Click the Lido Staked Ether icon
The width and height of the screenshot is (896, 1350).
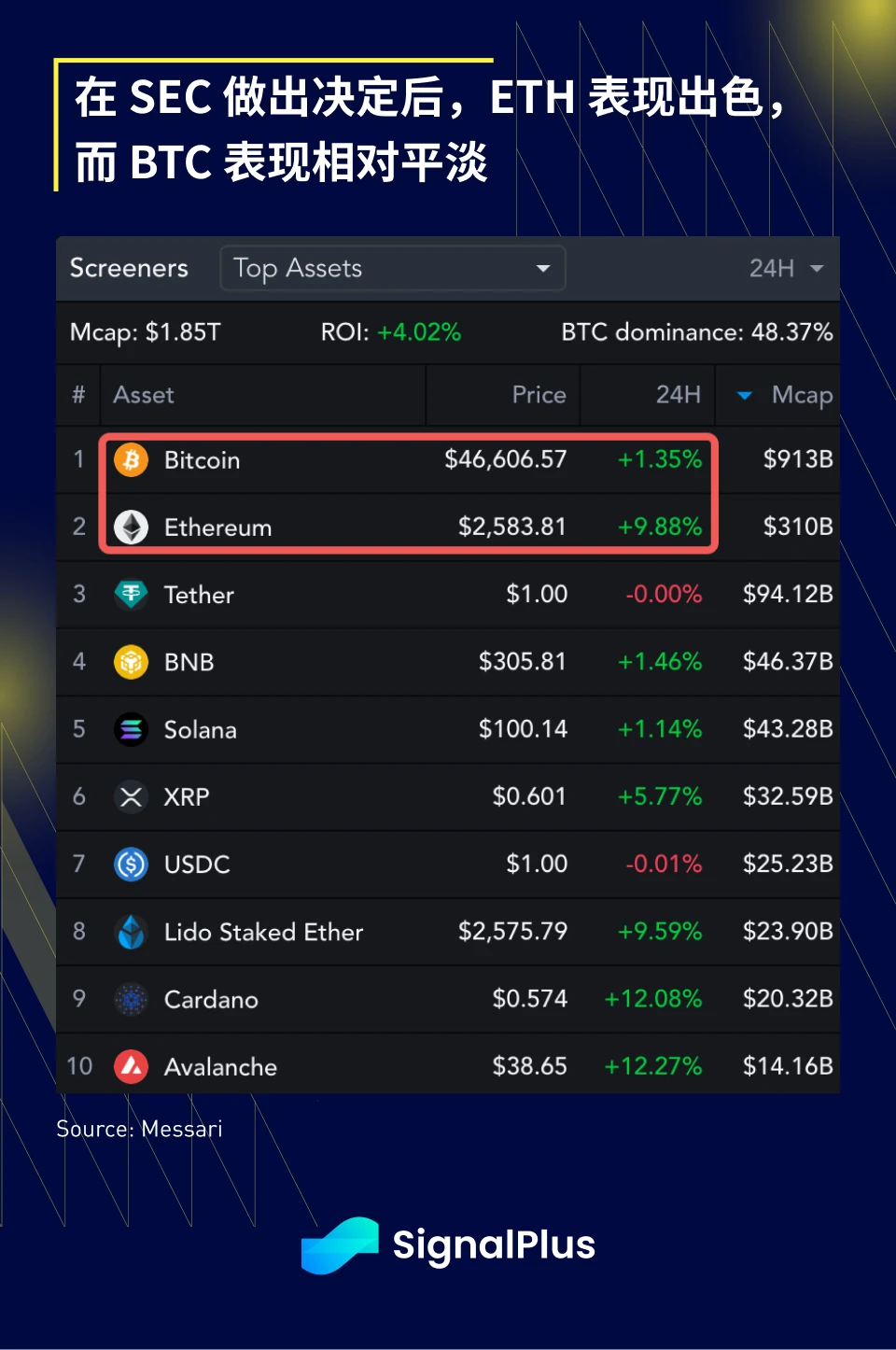[131, 932]
